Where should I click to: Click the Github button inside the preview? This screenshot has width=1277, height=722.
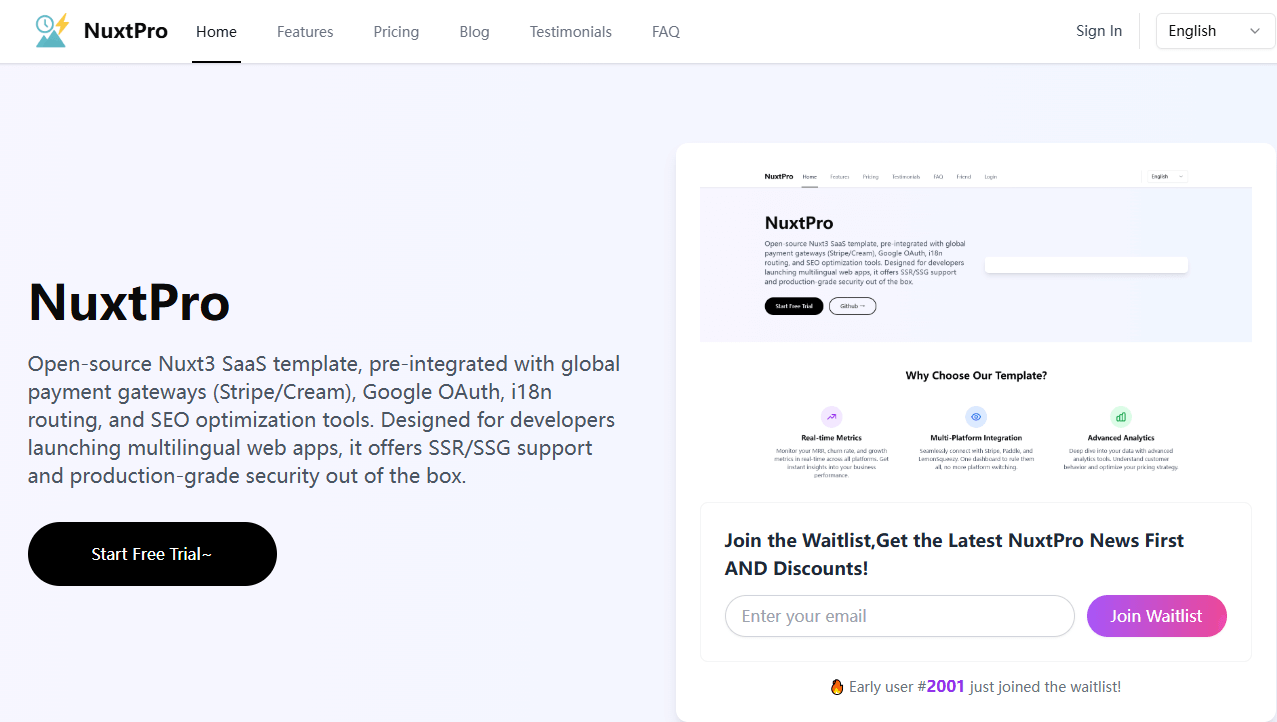coord(852,306)
